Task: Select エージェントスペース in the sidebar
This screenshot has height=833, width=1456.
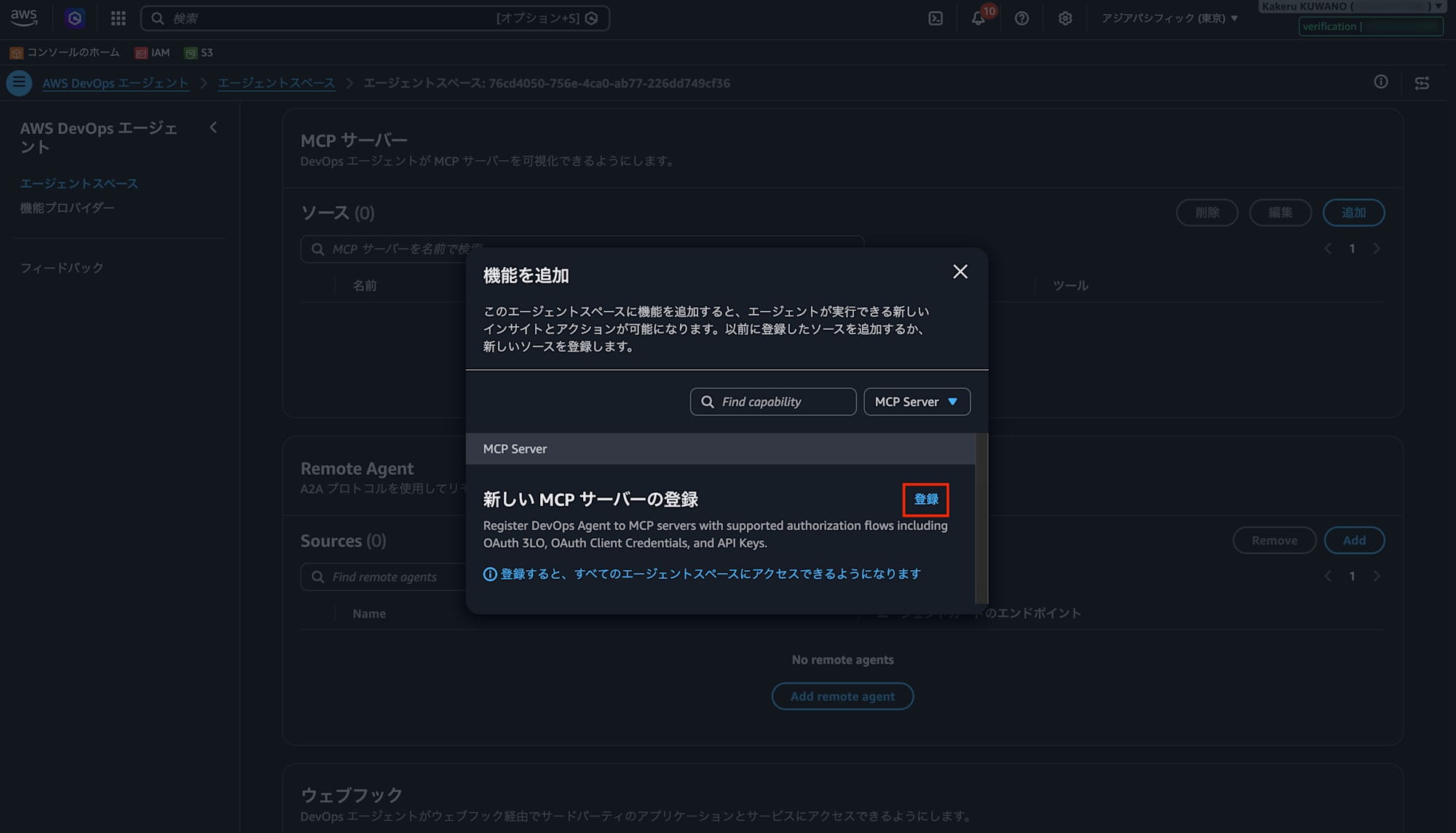Action: 79,183
